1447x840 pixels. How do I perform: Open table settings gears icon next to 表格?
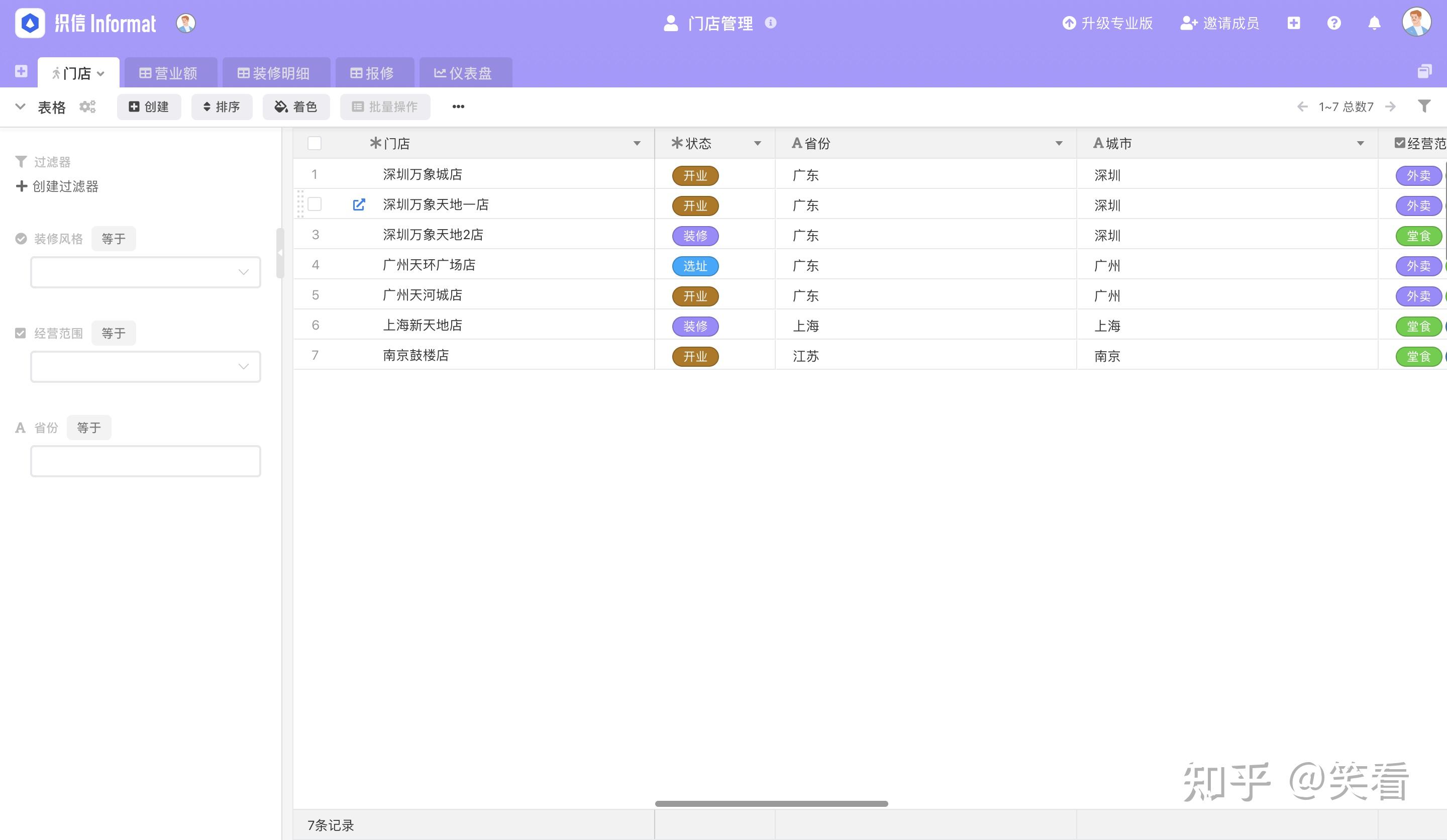pos(87,107)
